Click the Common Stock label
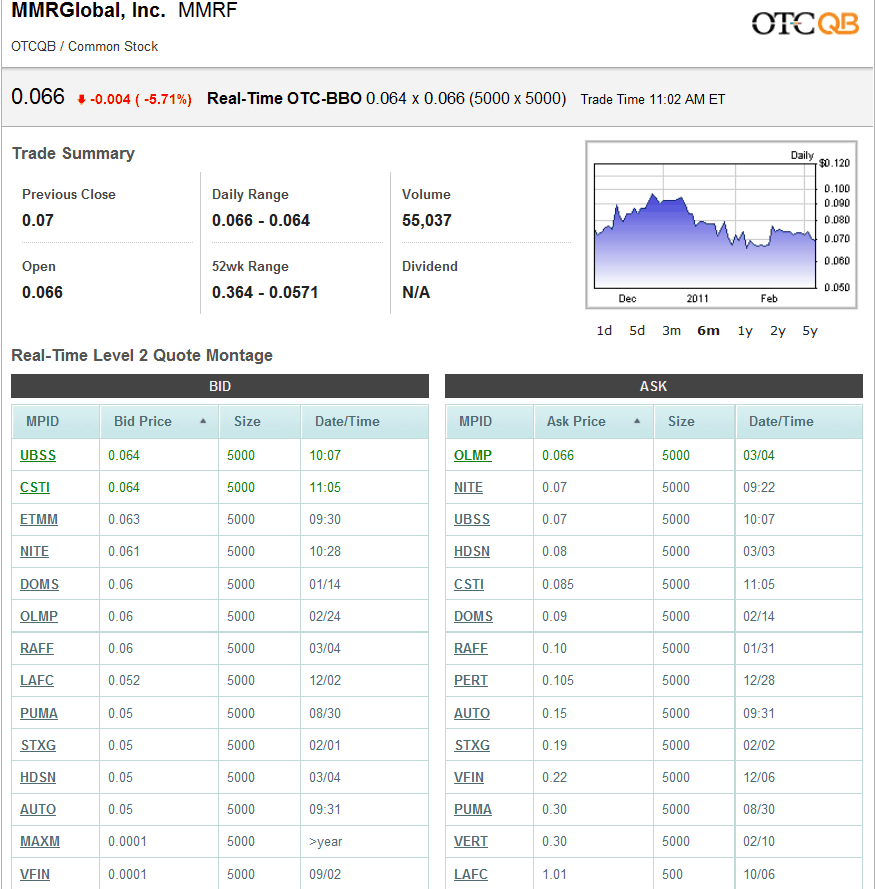 pos(119,46)
